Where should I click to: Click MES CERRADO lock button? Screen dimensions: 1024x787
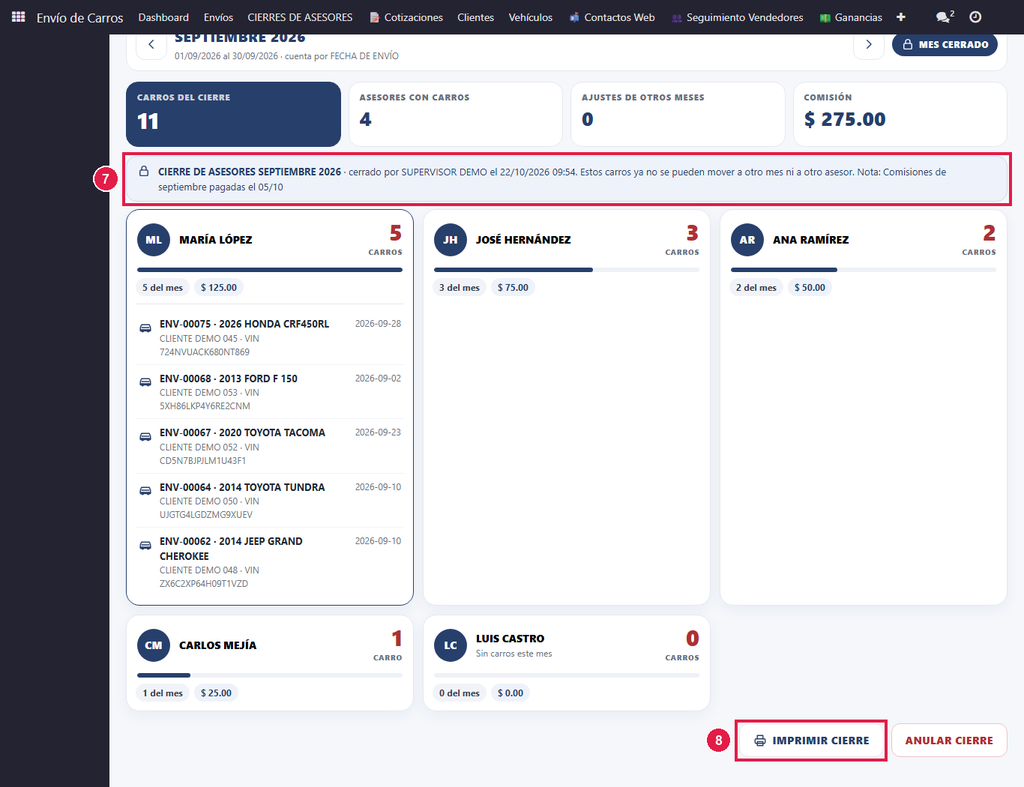click(945, 44)
